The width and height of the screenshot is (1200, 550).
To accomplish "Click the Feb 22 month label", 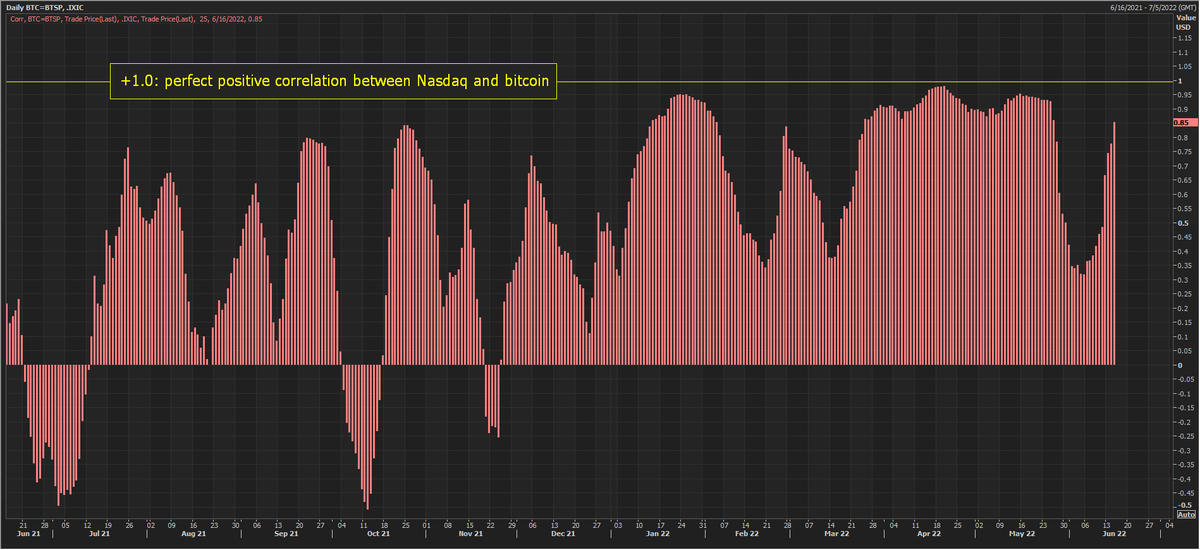I will click(748, 534).
